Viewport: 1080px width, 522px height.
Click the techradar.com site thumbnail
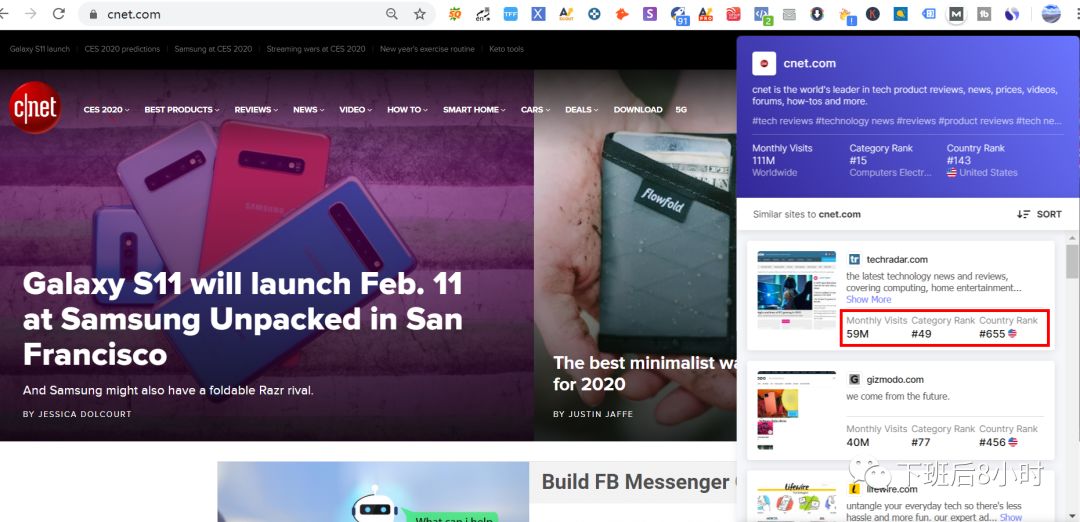coord(796,293)
